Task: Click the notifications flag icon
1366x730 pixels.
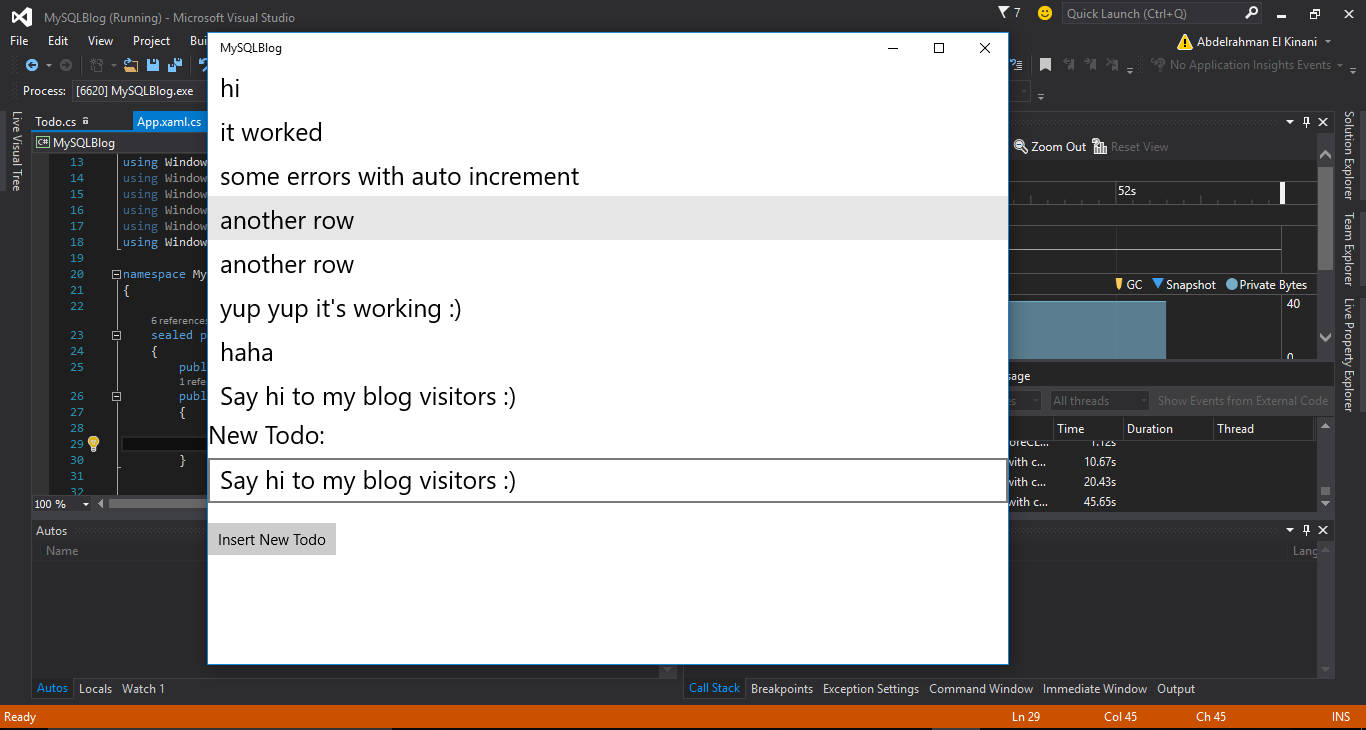Action: [1004, 13]
